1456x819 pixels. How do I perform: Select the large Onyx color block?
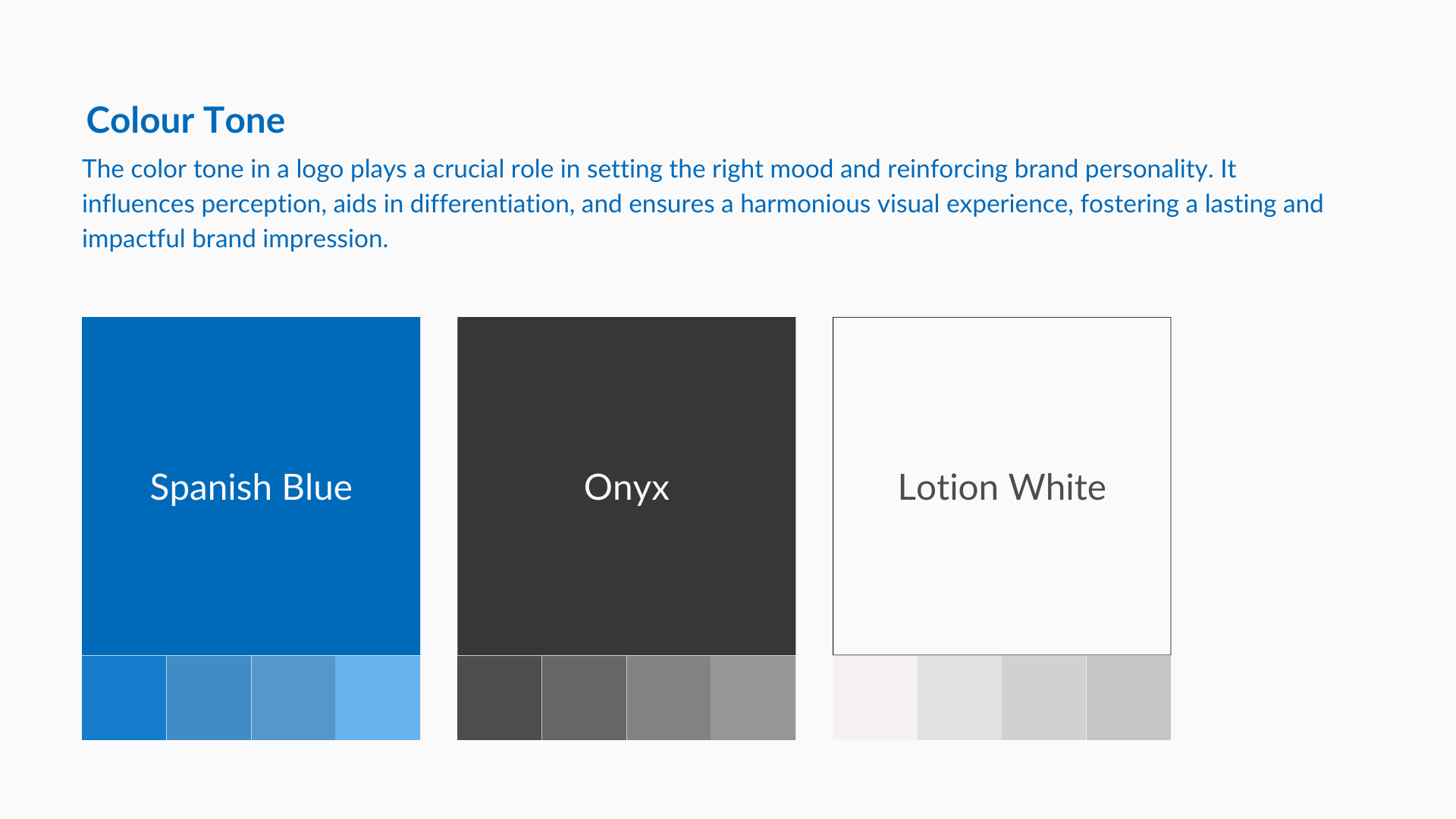click(x=626, y=486)
